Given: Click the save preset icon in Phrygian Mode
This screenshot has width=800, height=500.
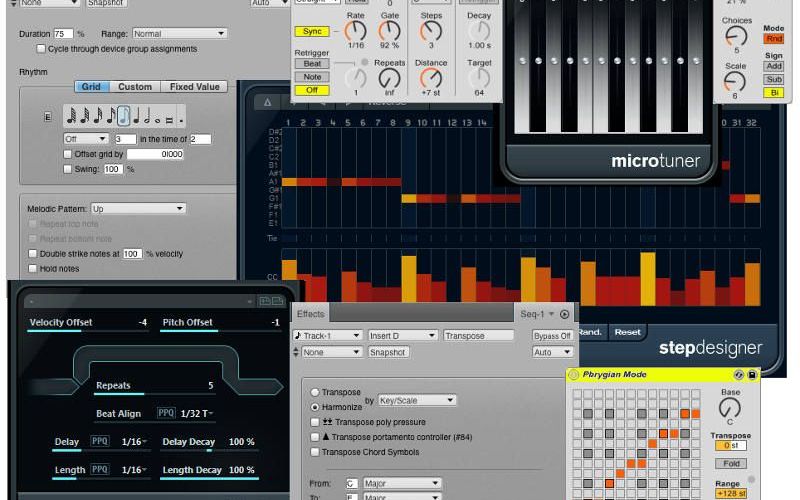Looking at the screenshot, I should pos(752,375).
